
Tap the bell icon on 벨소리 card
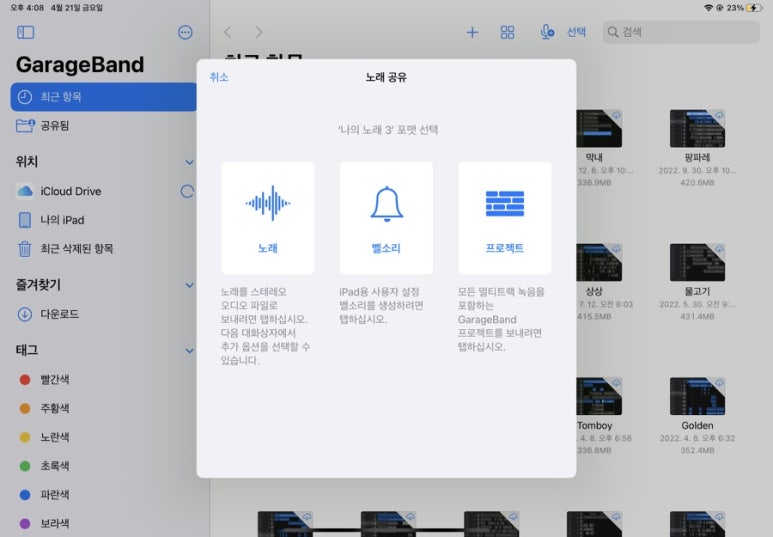pos(386,204)
